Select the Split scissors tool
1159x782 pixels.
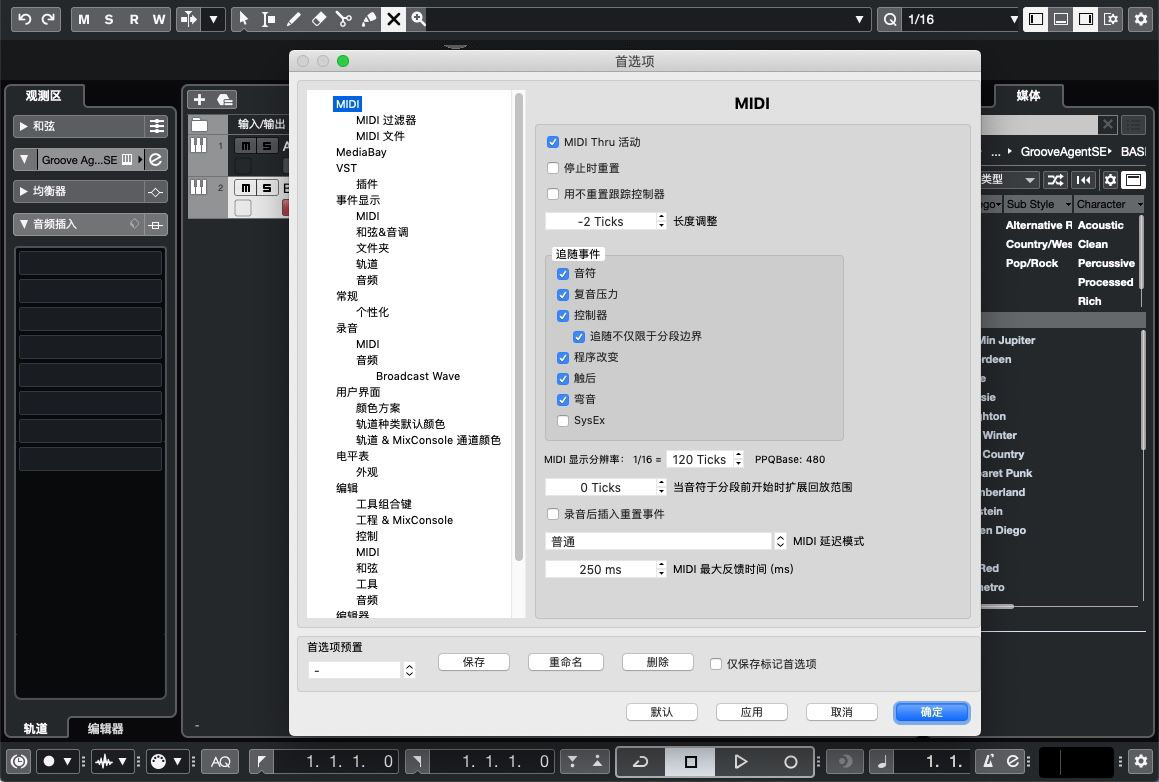pyautogui.click(x=344, y=19)
